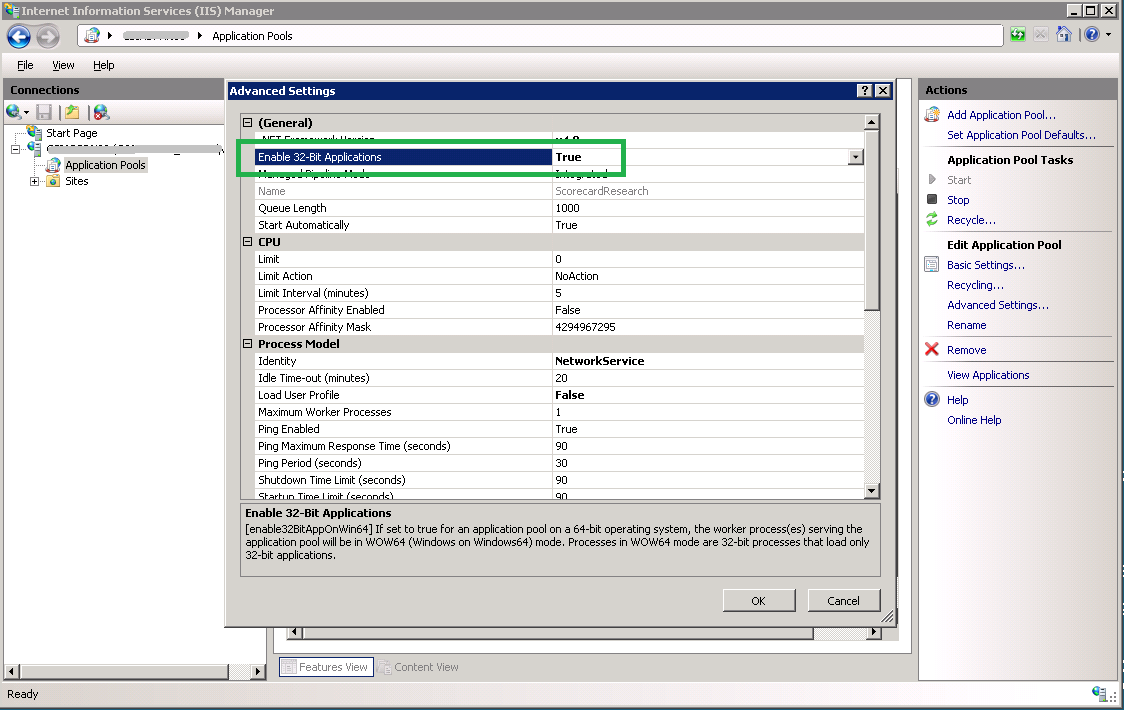1124x710 pixels.
Task: Open Online Help link
Action: click(x=974, y=420)
